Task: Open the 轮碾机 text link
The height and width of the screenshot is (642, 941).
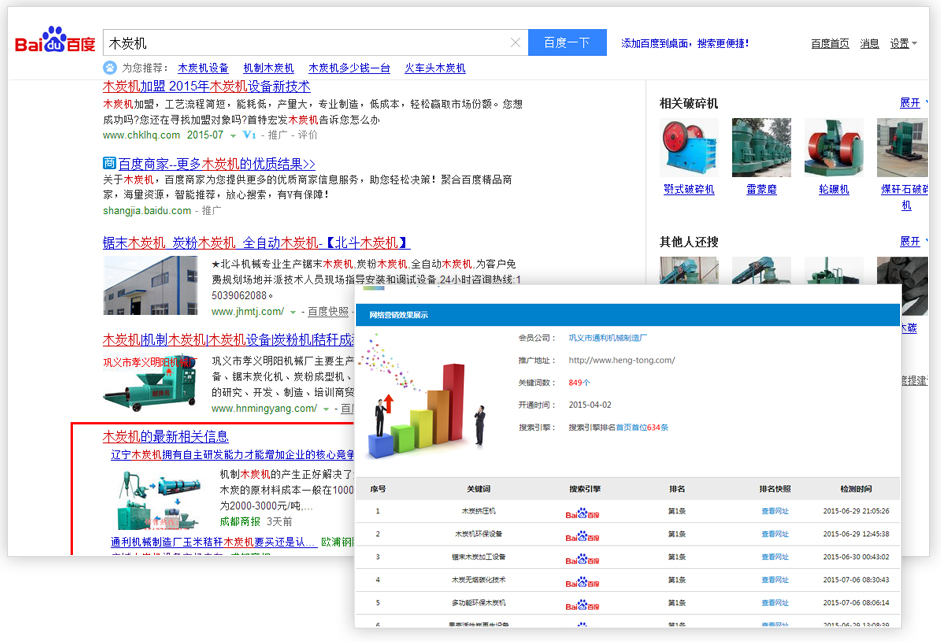Action: (834, 190)
